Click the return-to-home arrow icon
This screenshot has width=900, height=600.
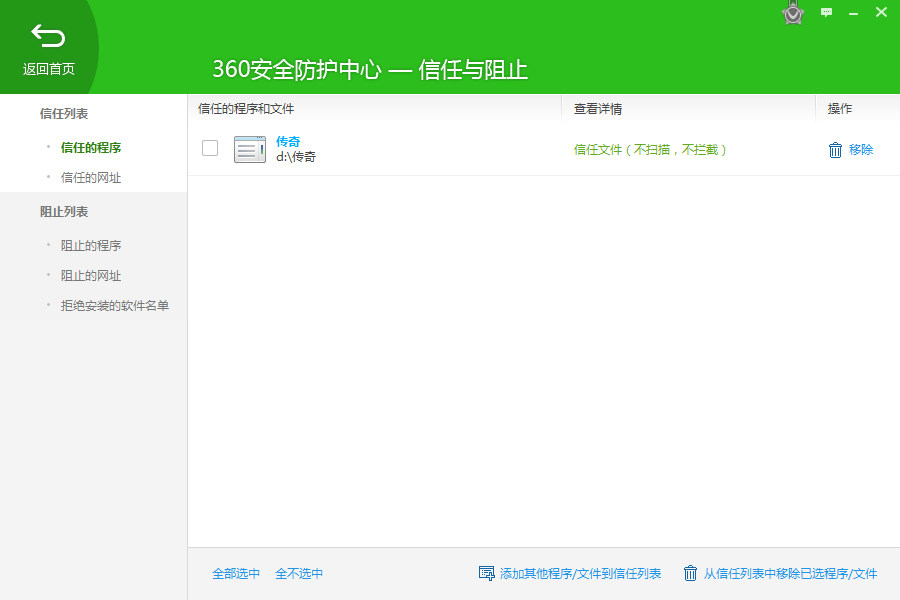[x=48, y=36]
